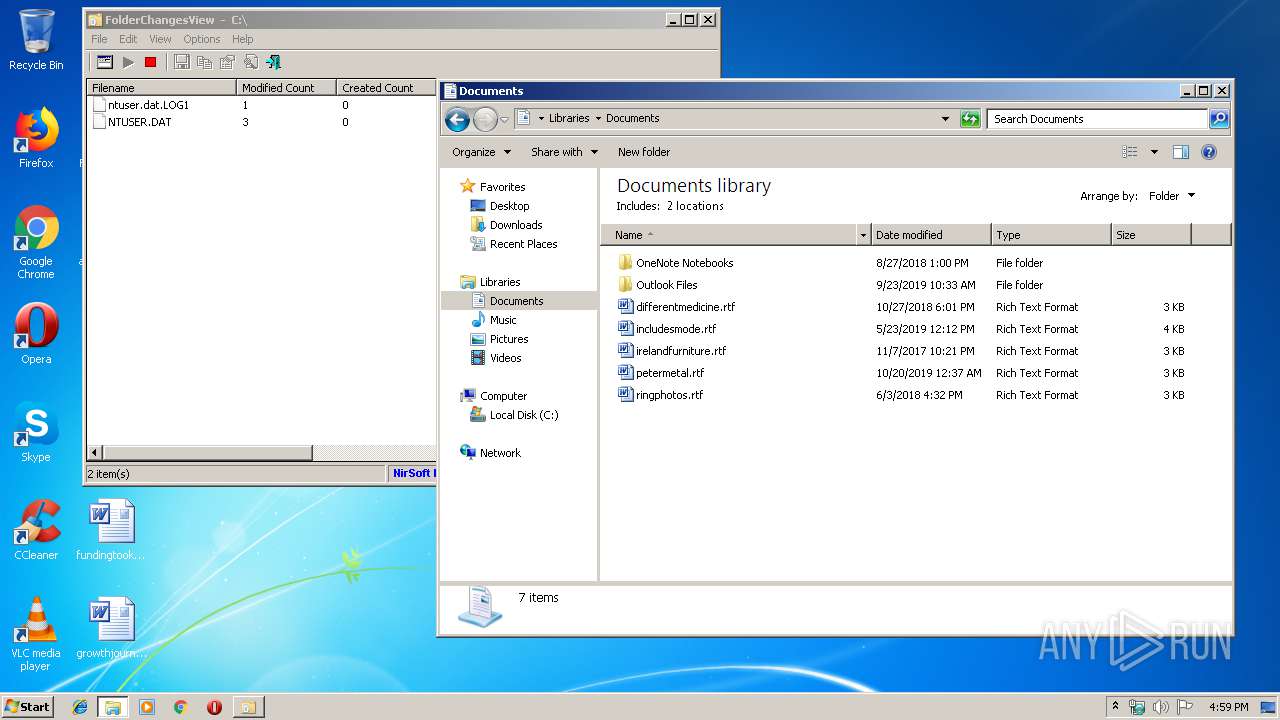Click the 2 locations link
1280x720 pixels.
pos(695,206)
